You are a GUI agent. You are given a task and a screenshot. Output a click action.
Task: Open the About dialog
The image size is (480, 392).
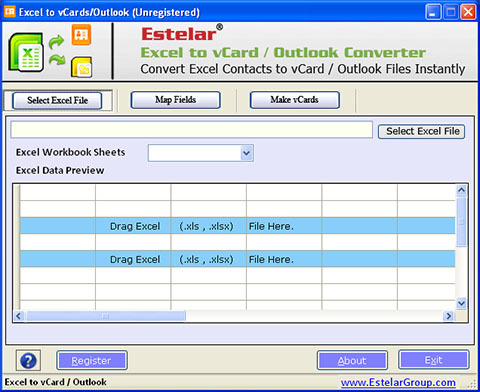352,360
